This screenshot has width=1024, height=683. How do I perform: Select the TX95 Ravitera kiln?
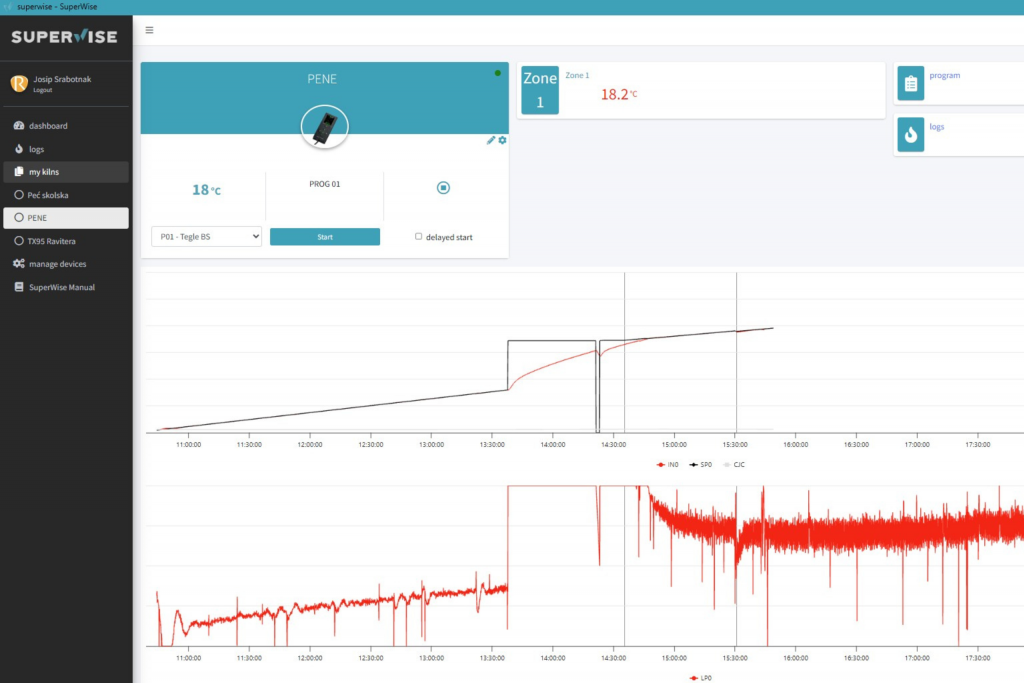66,241
